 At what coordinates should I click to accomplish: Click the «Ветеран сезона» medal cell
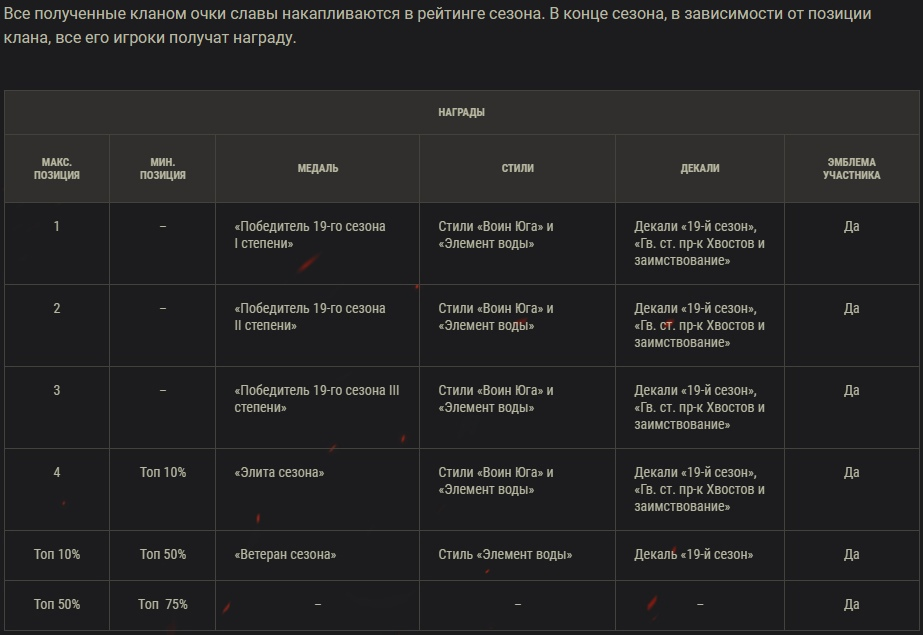pos(285,555)
